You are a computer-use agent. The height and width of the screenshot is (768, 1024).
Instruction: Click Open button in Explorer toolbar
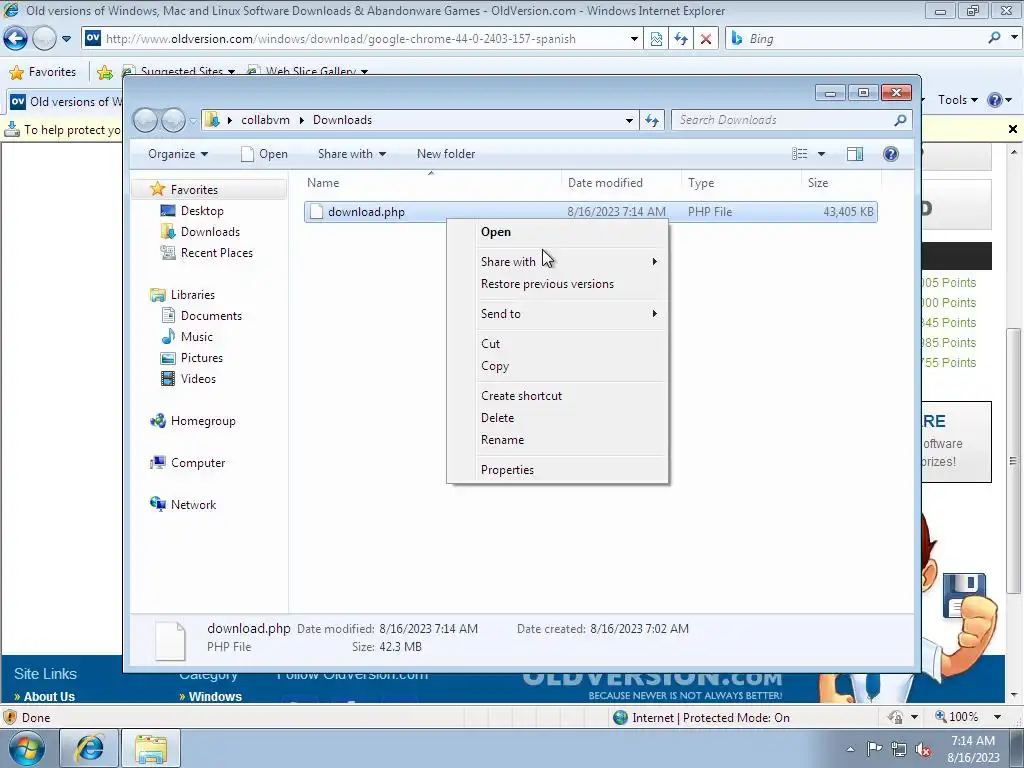264,154
